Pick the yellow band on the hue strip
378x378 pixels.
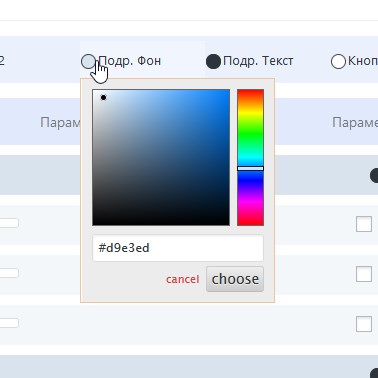click(250, 111)
